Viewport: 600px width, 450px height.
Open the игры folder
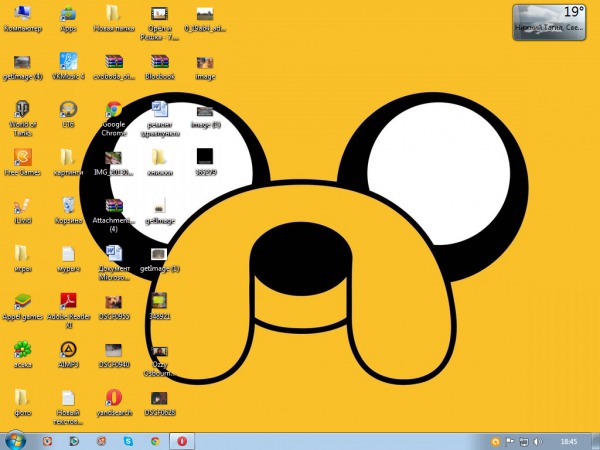23,259
